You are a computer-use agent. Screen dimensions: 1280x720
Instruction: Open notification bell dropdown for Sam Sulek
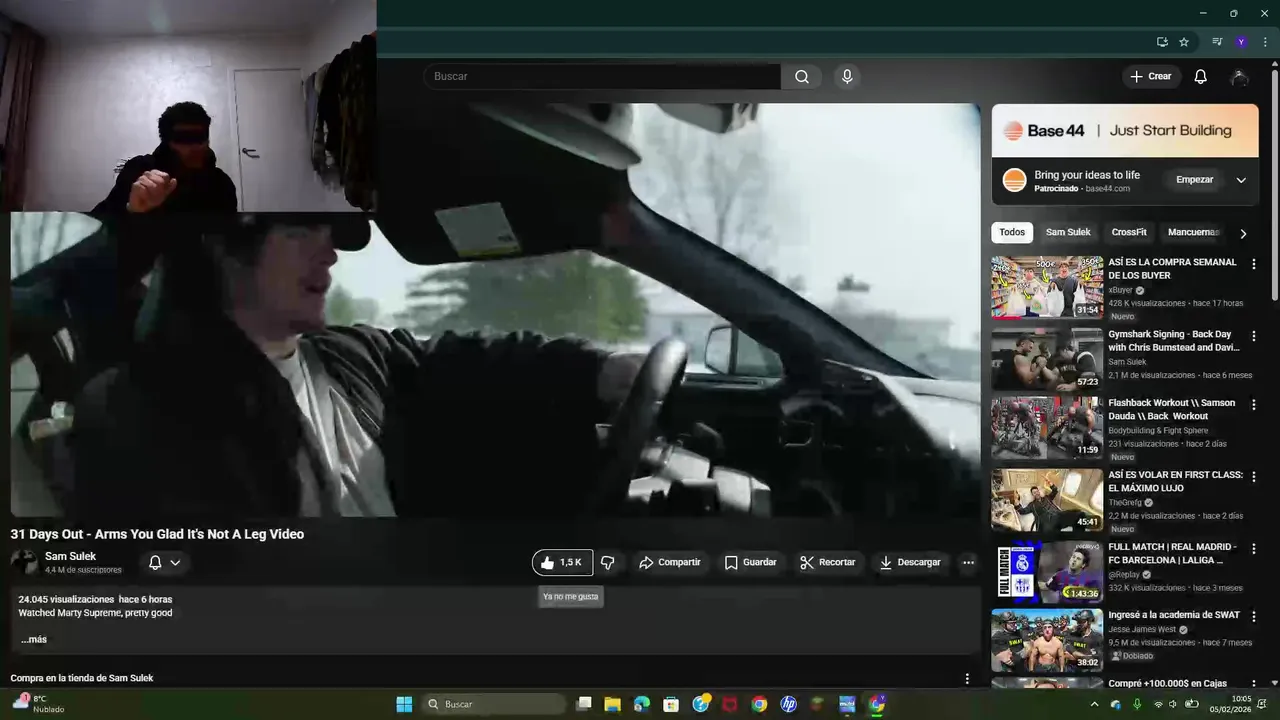[164, 563]
